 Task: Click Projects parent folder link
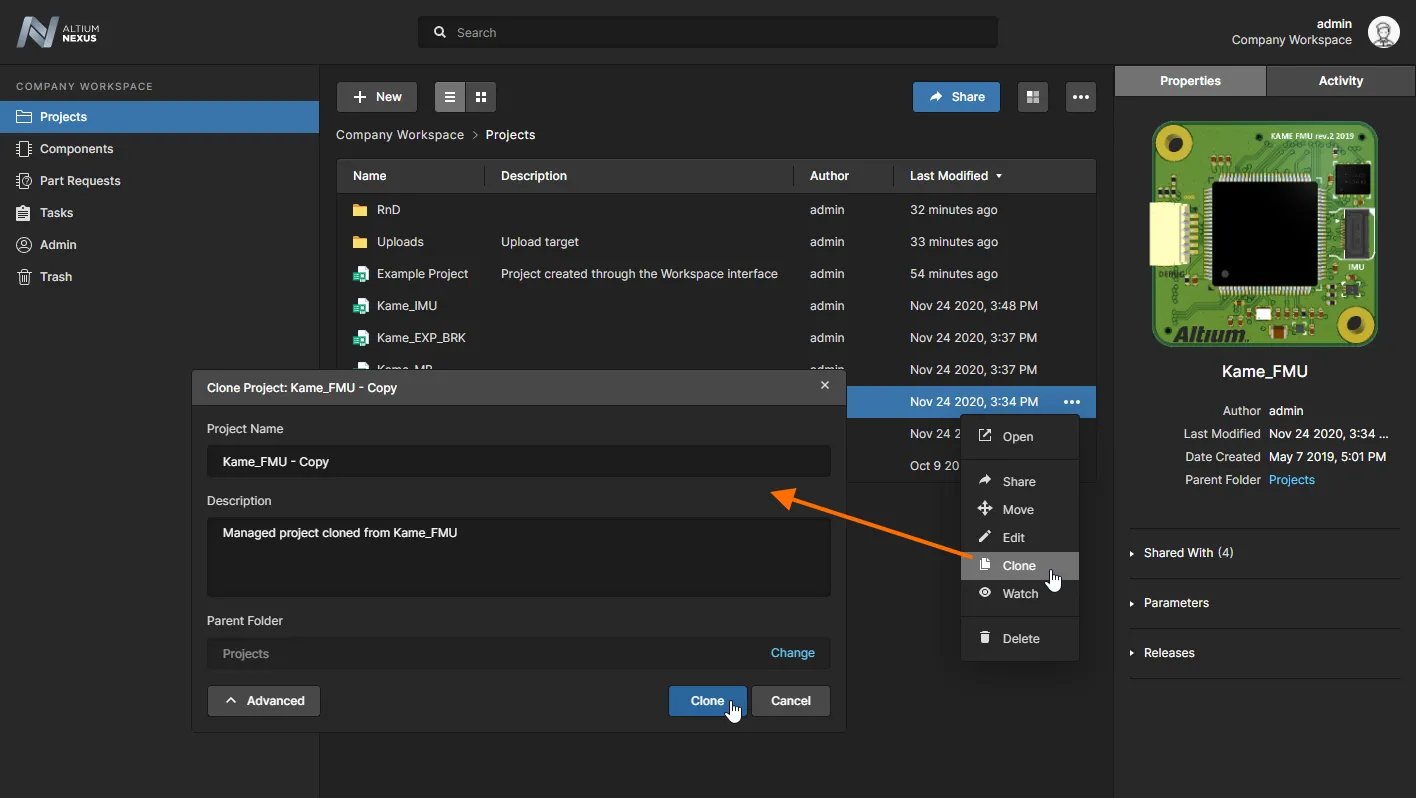coord(1292,480)
